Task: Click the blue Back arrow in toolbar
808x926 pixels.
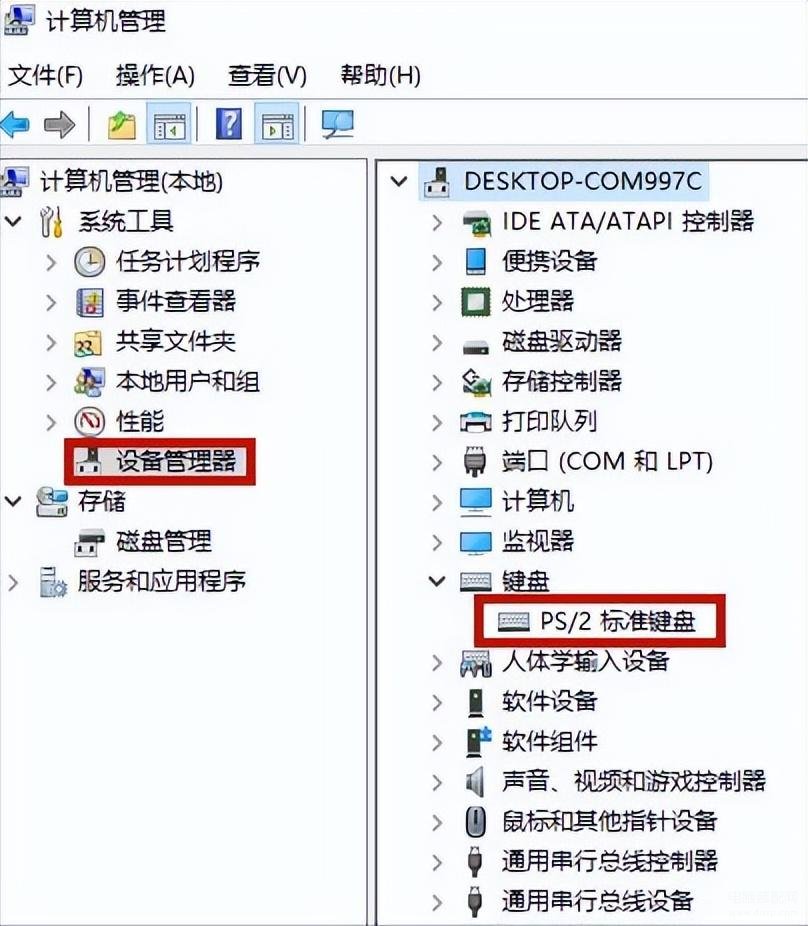Action: (15, 124)
